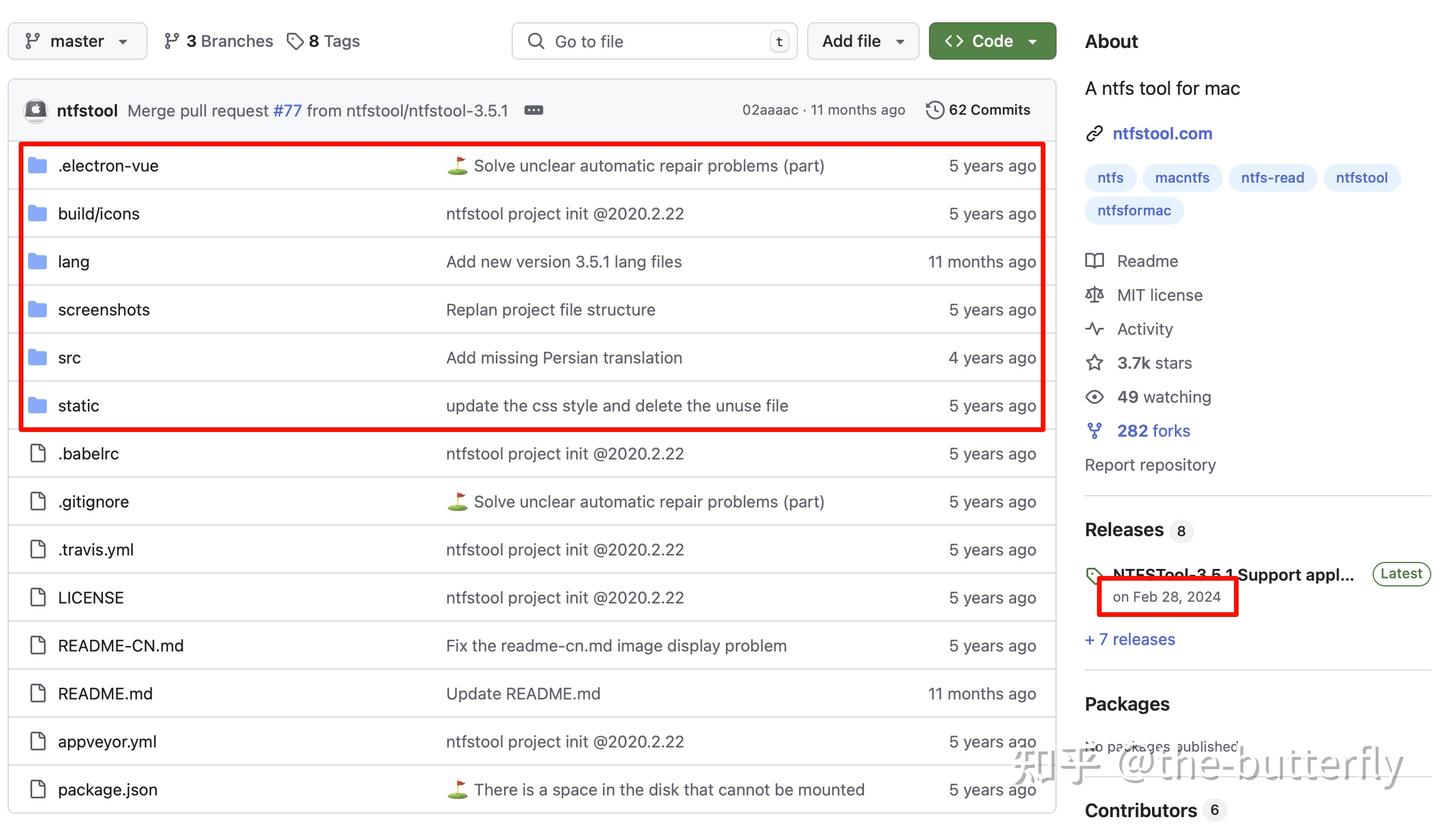
Task: Open the Activity page
Action: tap(1145, 329)
